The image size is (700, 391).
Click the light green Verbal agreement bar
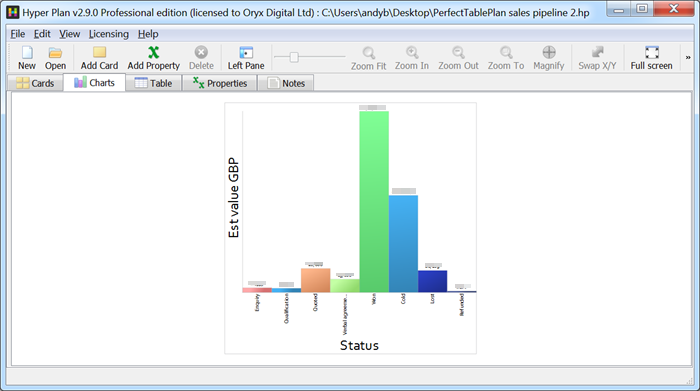pos(345,286)
